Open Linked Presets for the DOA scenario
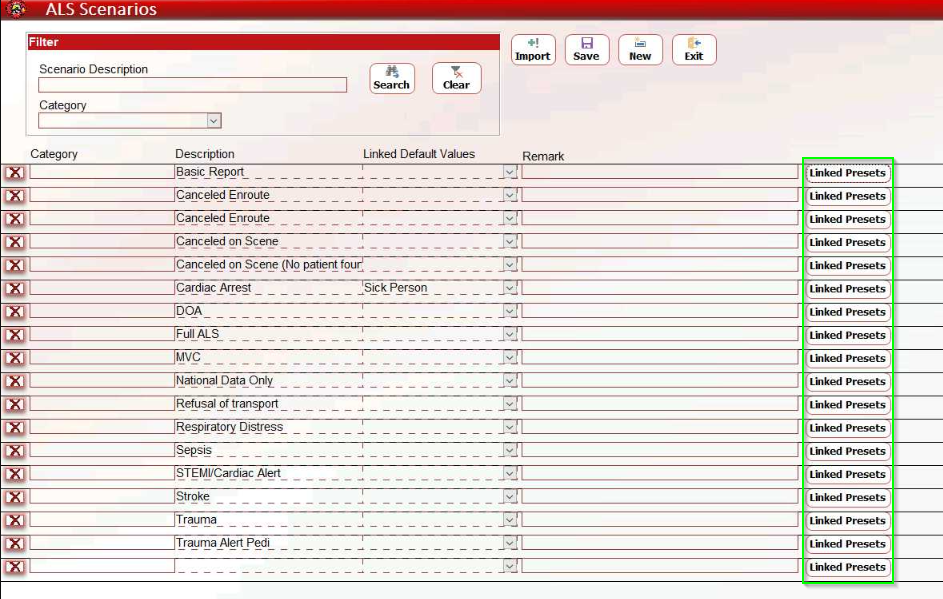 (847, 312)
